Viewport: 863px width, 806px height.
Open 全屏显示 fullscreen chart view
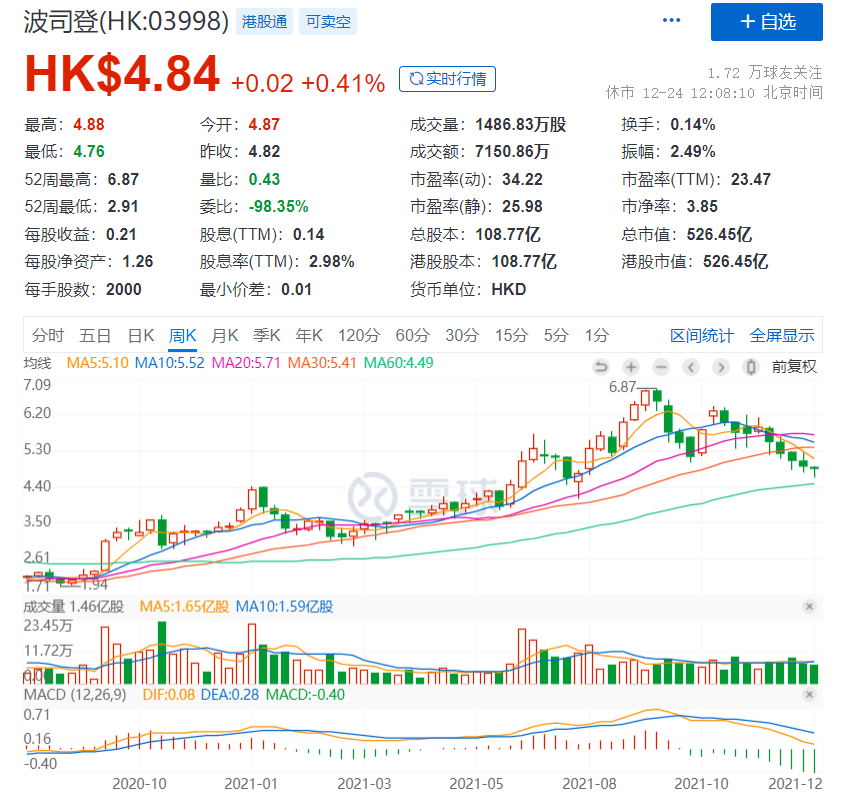click(x=782, y=336)
